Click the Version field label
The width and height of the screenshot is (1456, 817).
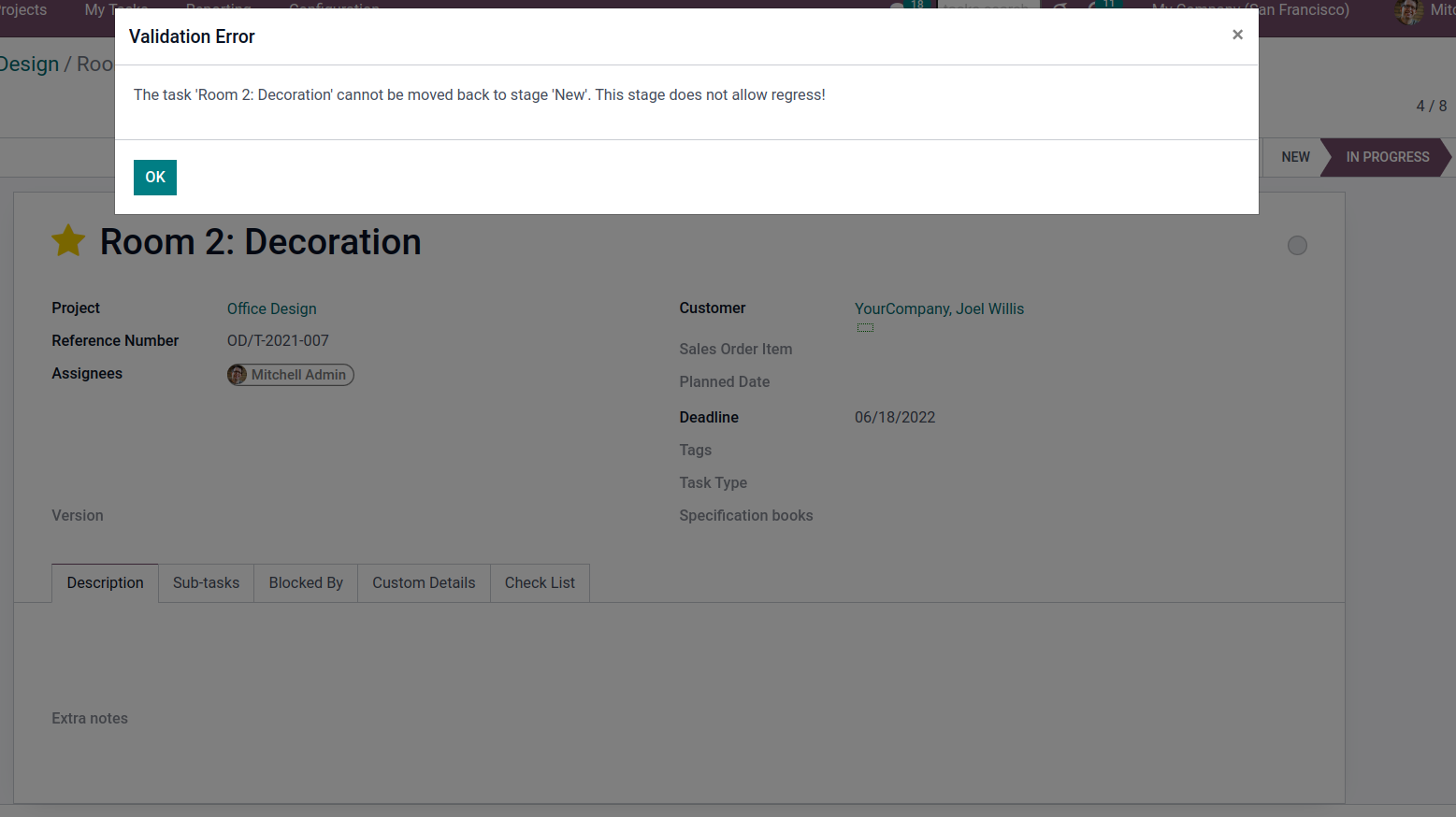78,515
